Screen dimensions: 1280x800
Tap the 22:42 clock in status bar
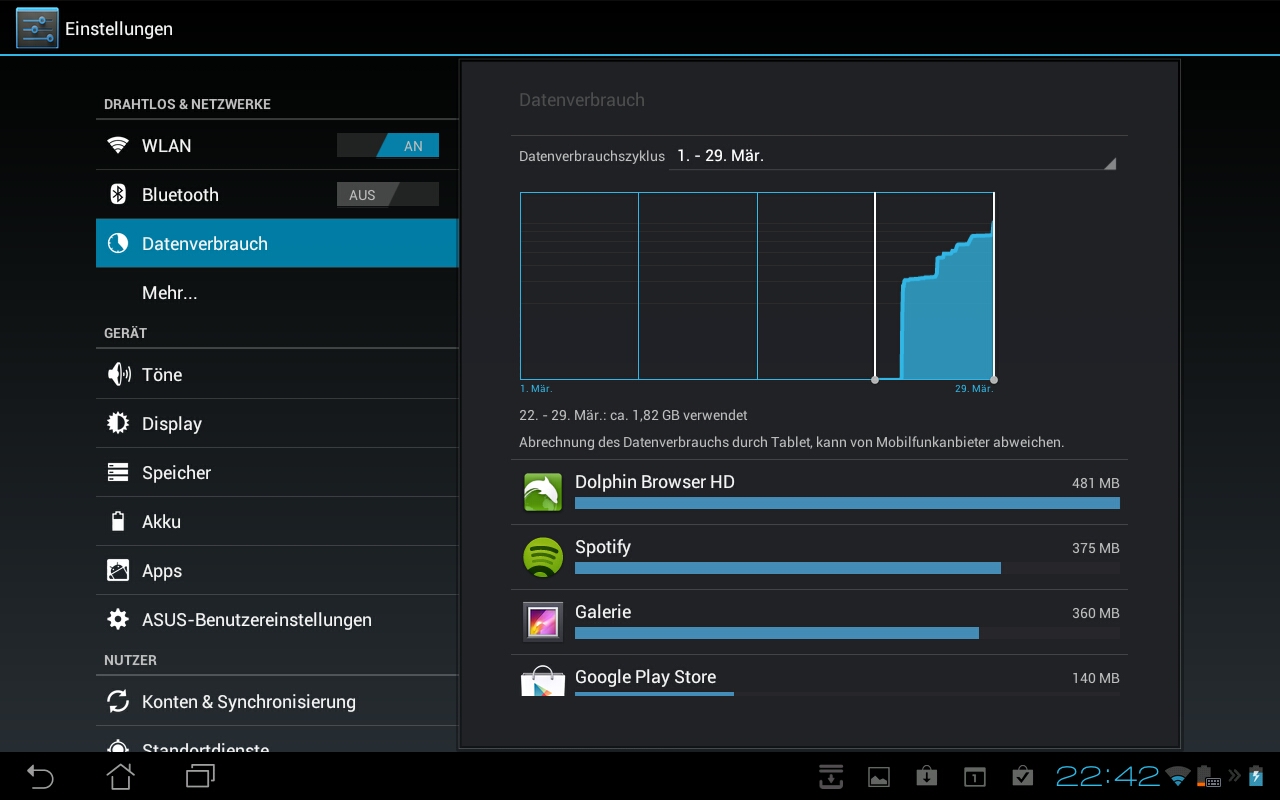coord(1108,776)
